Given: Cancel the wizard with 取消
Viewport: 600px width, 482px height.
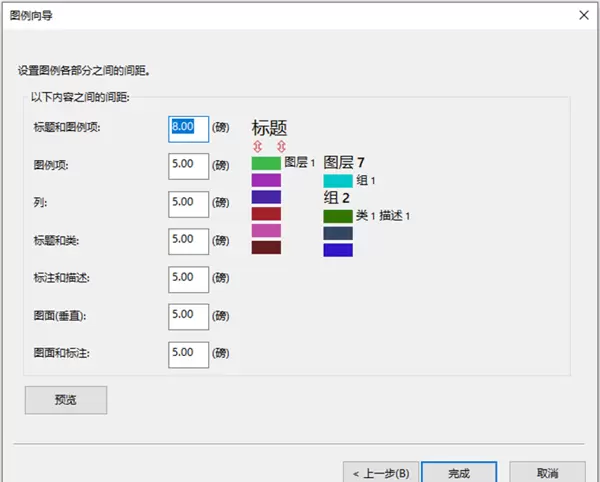Looking at the screenshot, I should pyautogui.click(x=547, y=472).
